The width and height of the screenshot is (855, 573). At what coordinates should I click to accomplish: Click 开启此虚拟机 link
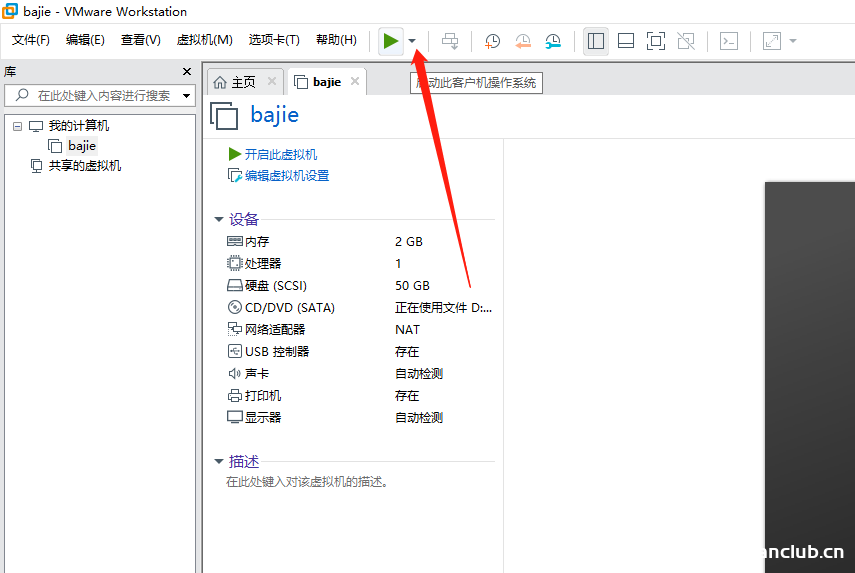pos(280,154)
